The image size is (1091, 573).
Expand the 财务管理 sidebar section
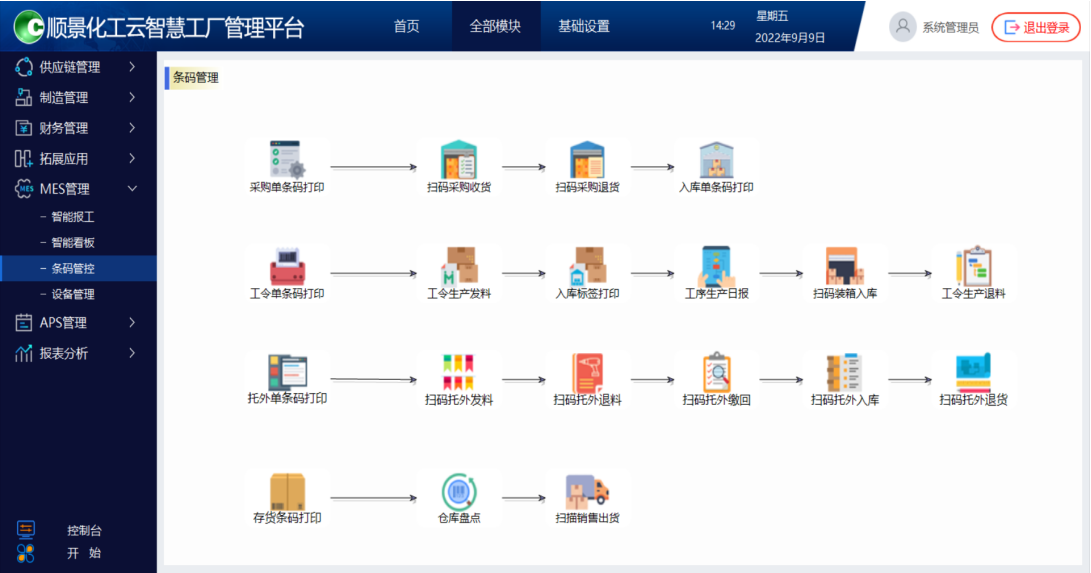point(76,128)
